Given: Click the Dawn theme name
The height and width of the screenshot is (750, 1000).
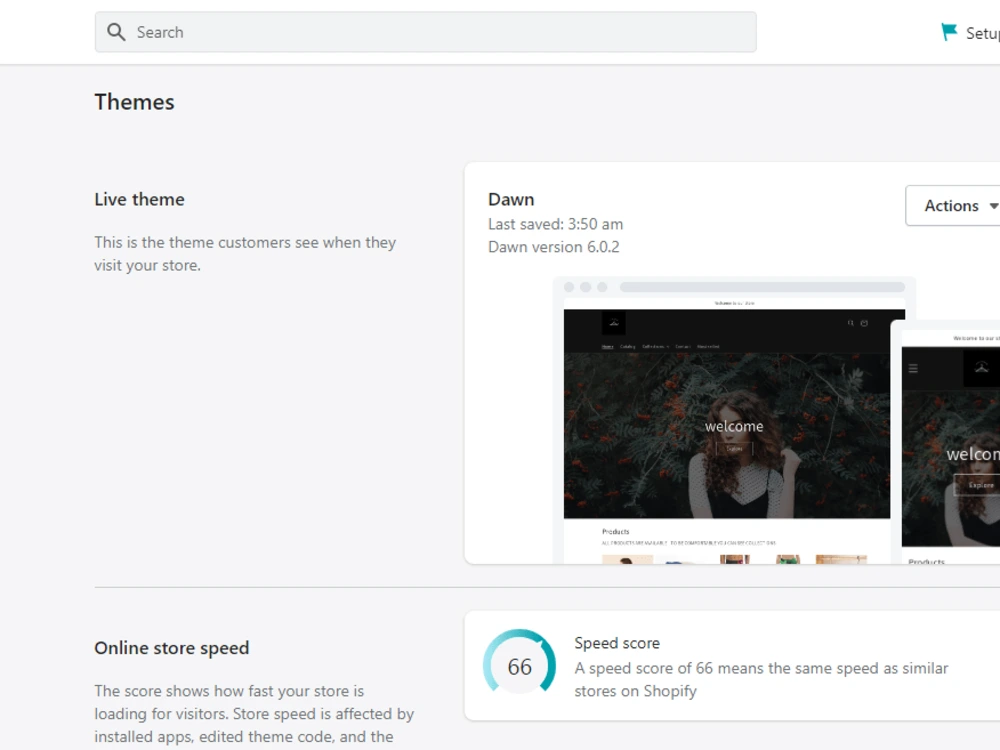Looking at the screenshot, I should point(511,200).
